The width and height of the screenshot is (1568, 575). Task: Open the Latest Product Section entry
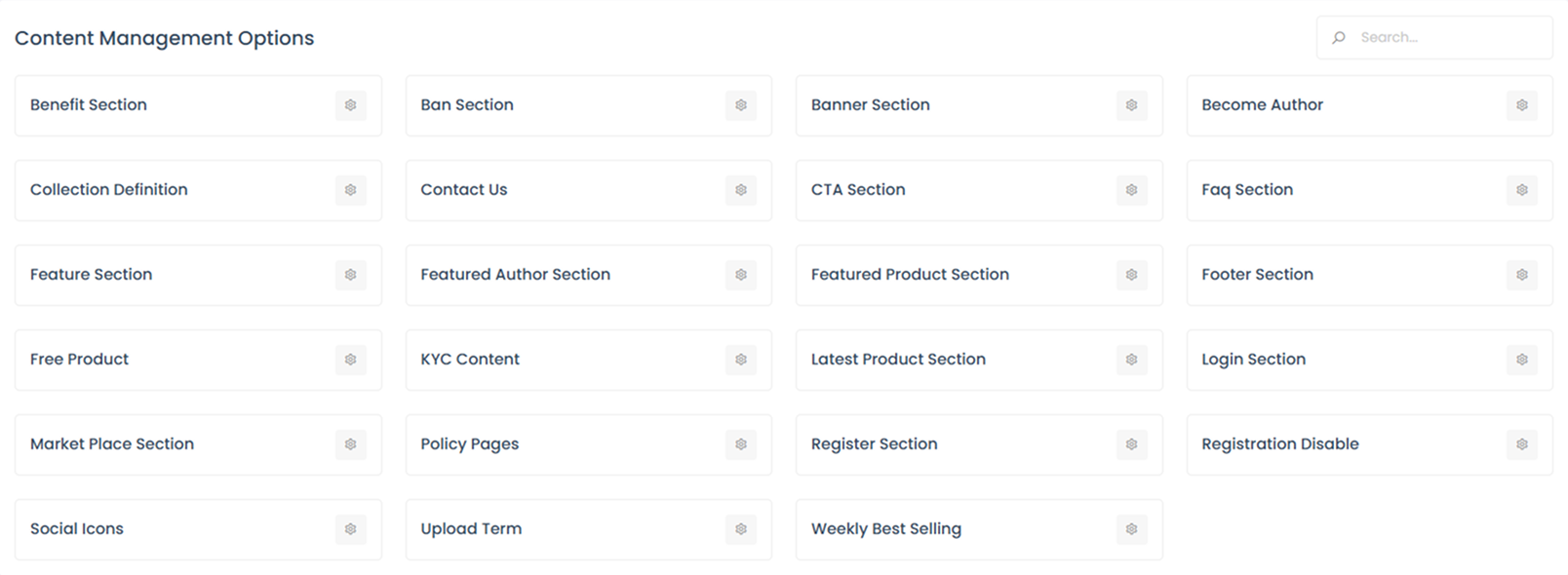click(898, 360)
